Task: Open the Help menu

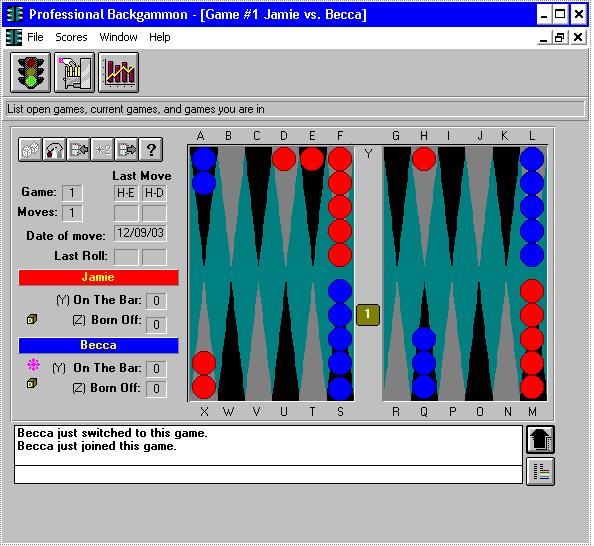Action: [x=159, y=37]
